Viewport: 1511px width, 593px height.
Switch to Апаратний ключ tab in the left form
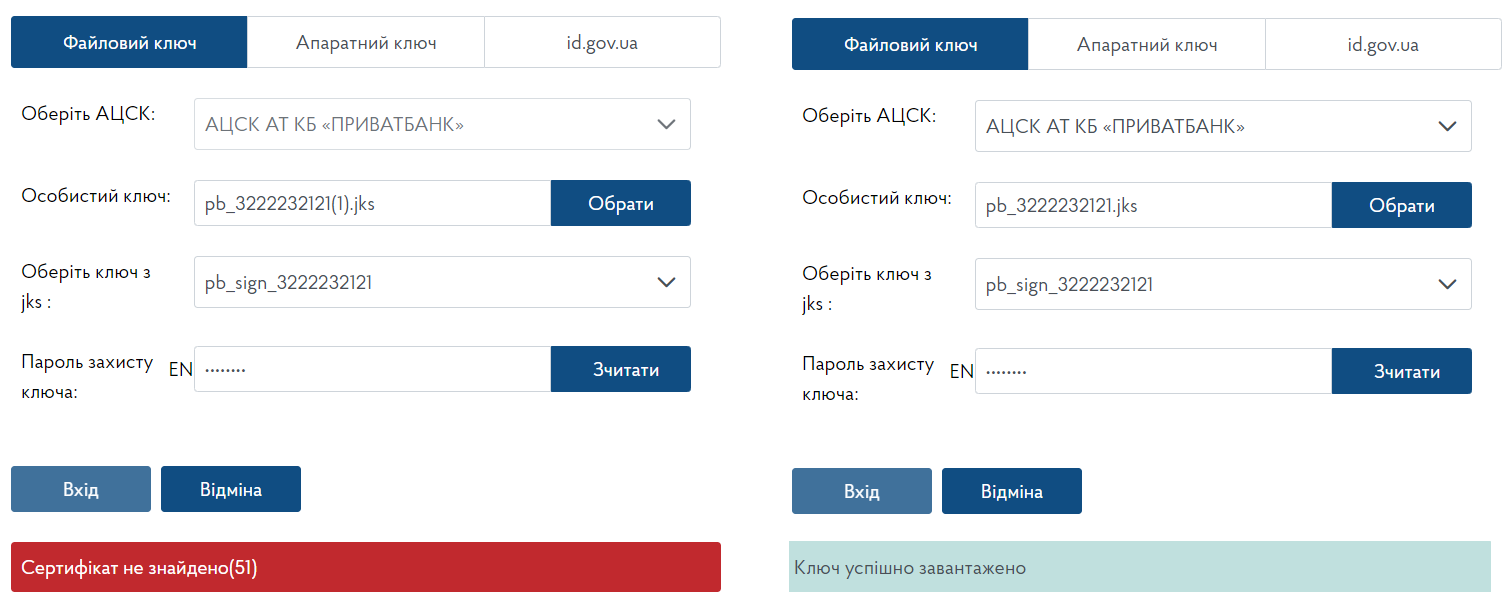click(366, 43)
